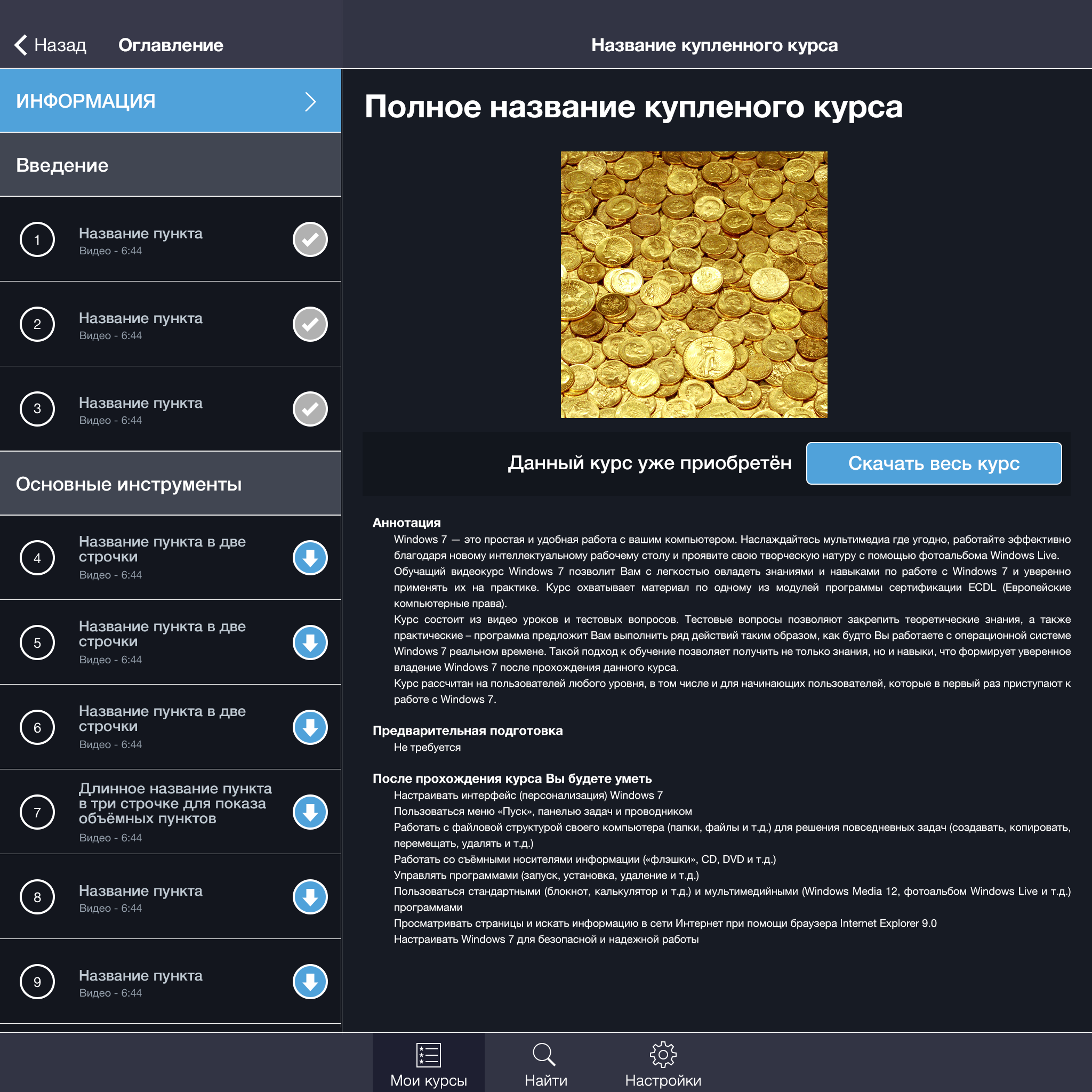Click the completed checkmark for item 1
This screenshot has height=1092, width=1092.
click(310, 239)
